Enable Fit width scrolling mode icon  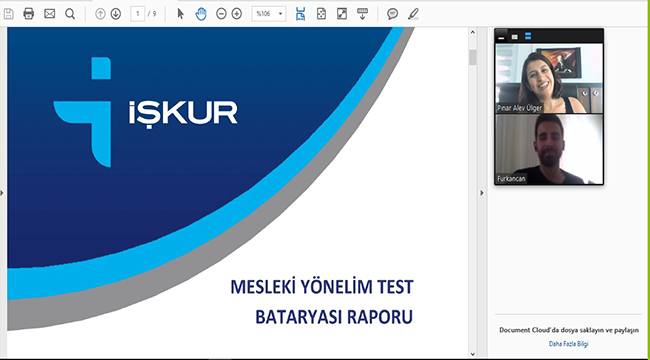[x=301, y=14]
